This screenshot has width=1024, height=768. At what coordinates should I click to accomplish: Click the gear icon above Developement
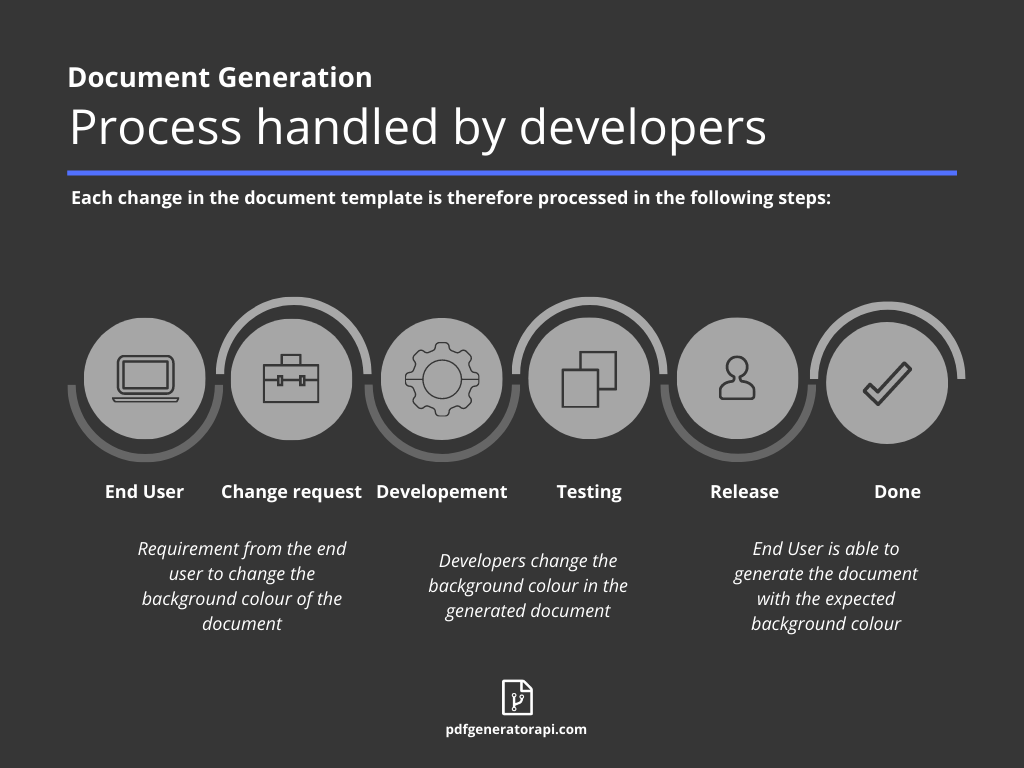tap(441, 380)
